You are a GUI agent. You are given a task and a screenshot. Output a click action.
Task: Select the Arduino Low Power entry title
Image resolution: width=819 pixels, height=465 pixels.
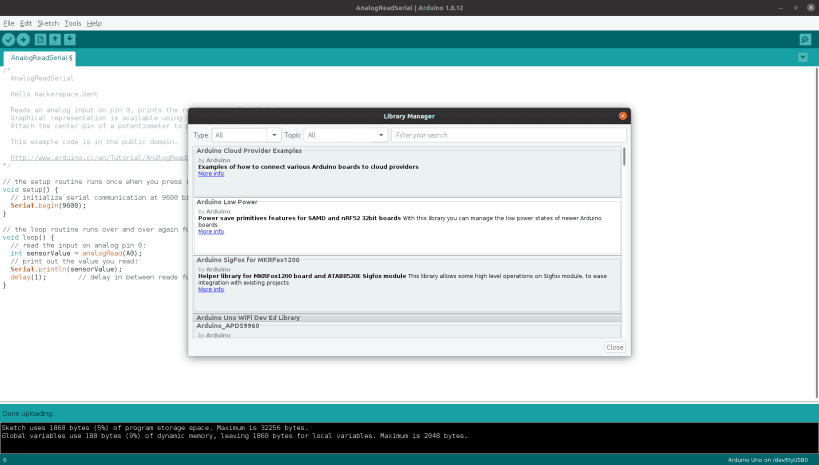[x=227, y=202]
